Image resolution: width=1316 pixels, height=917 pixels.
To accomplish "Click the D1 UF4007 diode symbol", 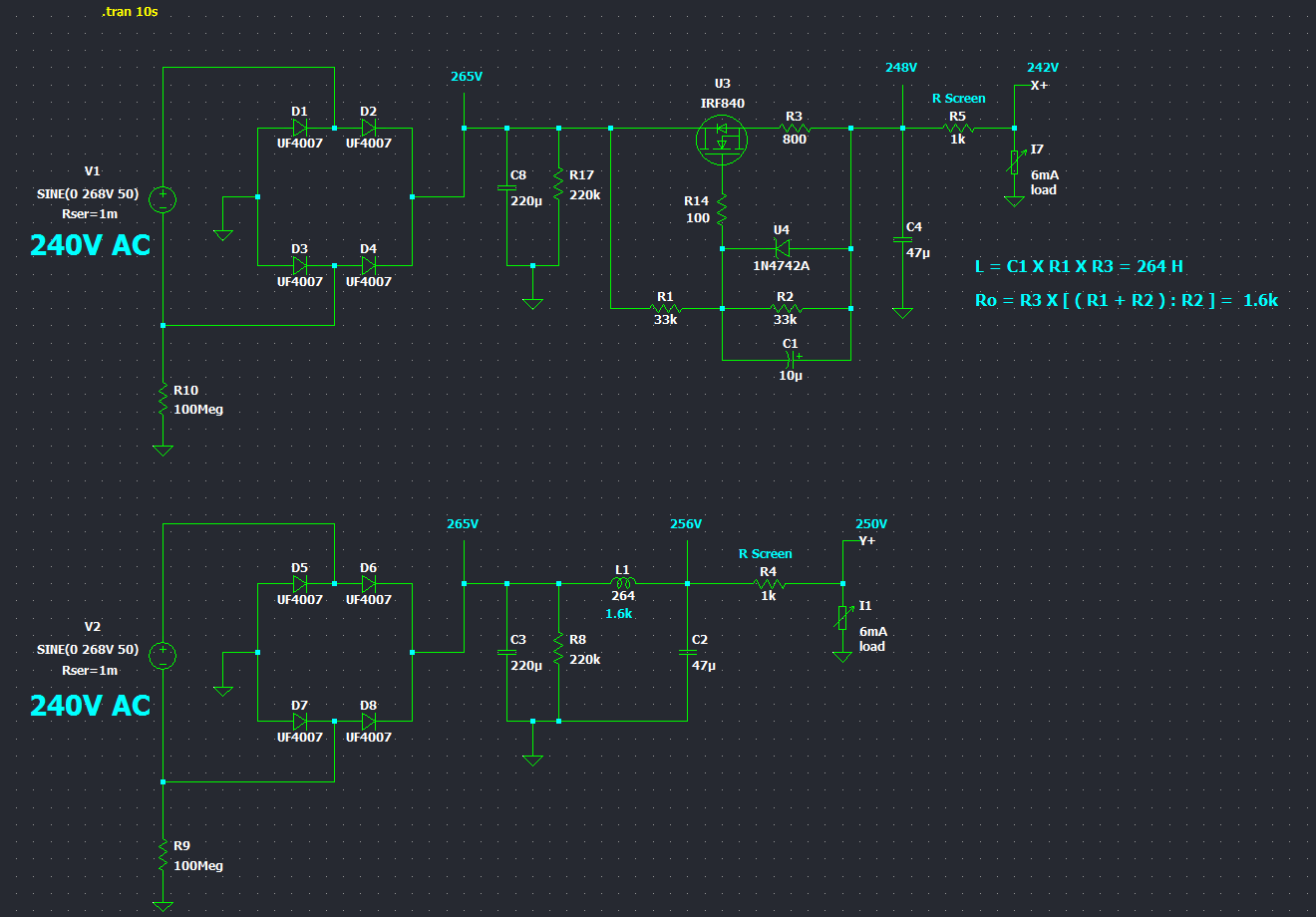I will pyautogui.click(x=299, y=128).
